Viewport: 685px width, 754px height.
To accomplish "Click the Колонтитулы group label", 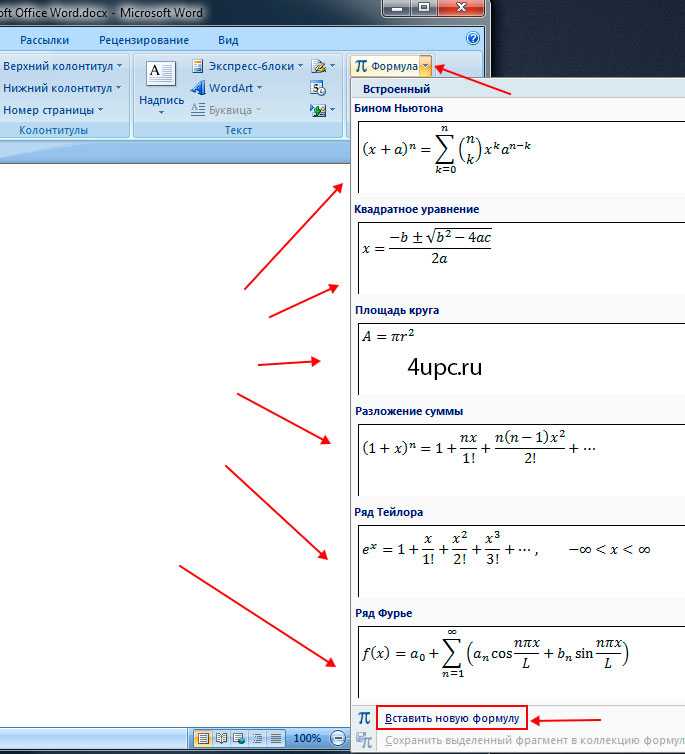I will [53, 130].
